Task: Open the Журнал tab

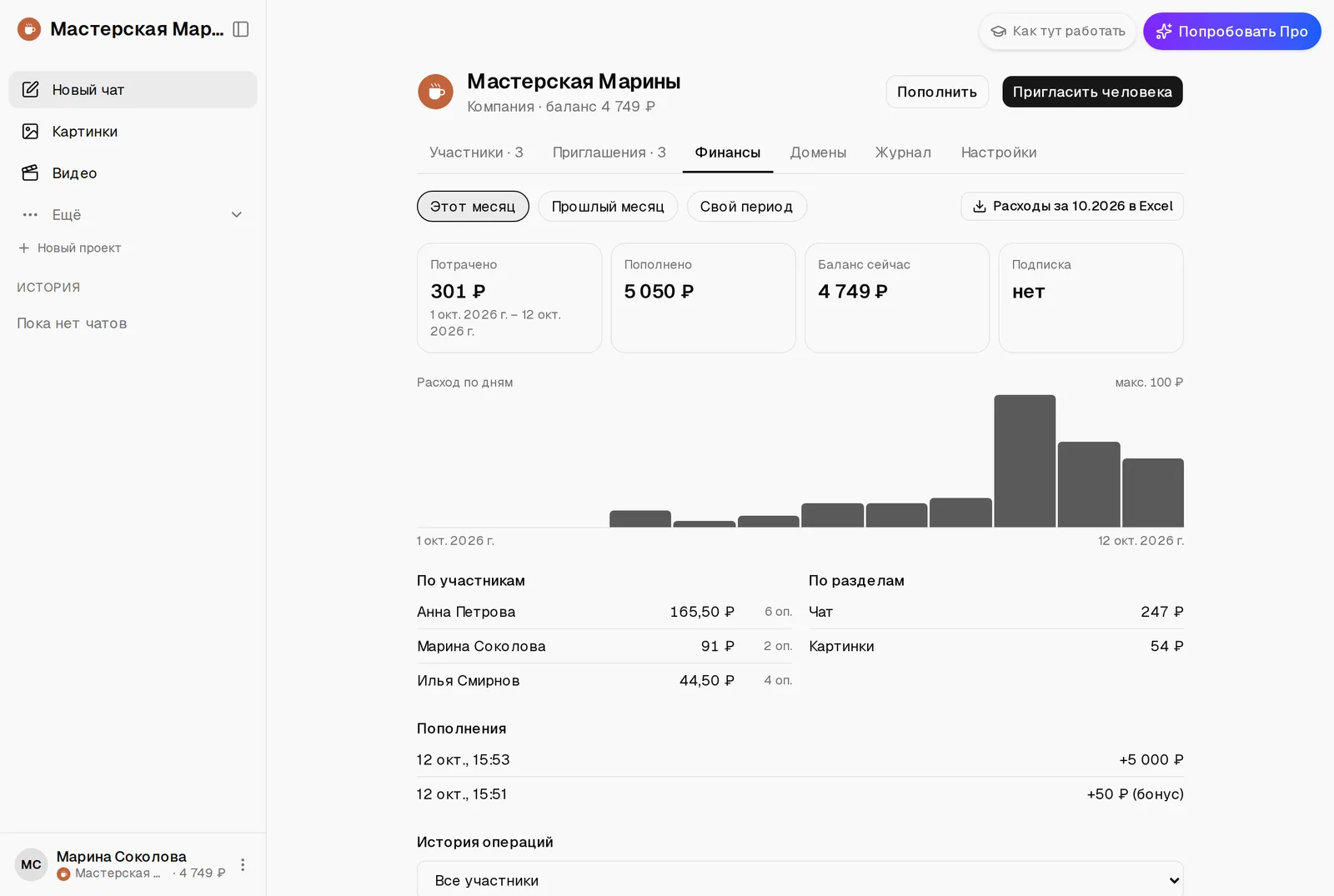Action: click(903, 153)
